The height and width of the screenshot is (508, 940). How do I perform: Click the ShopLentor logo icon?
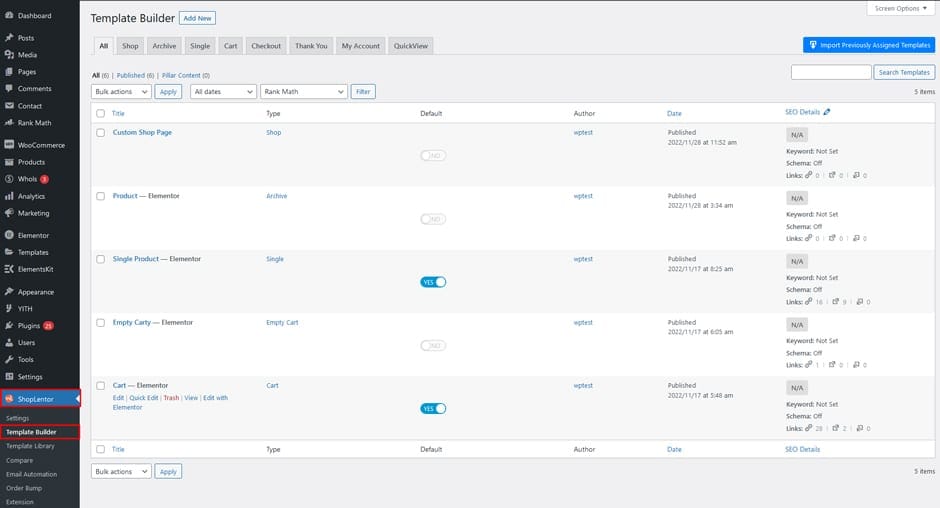(9, 399)
